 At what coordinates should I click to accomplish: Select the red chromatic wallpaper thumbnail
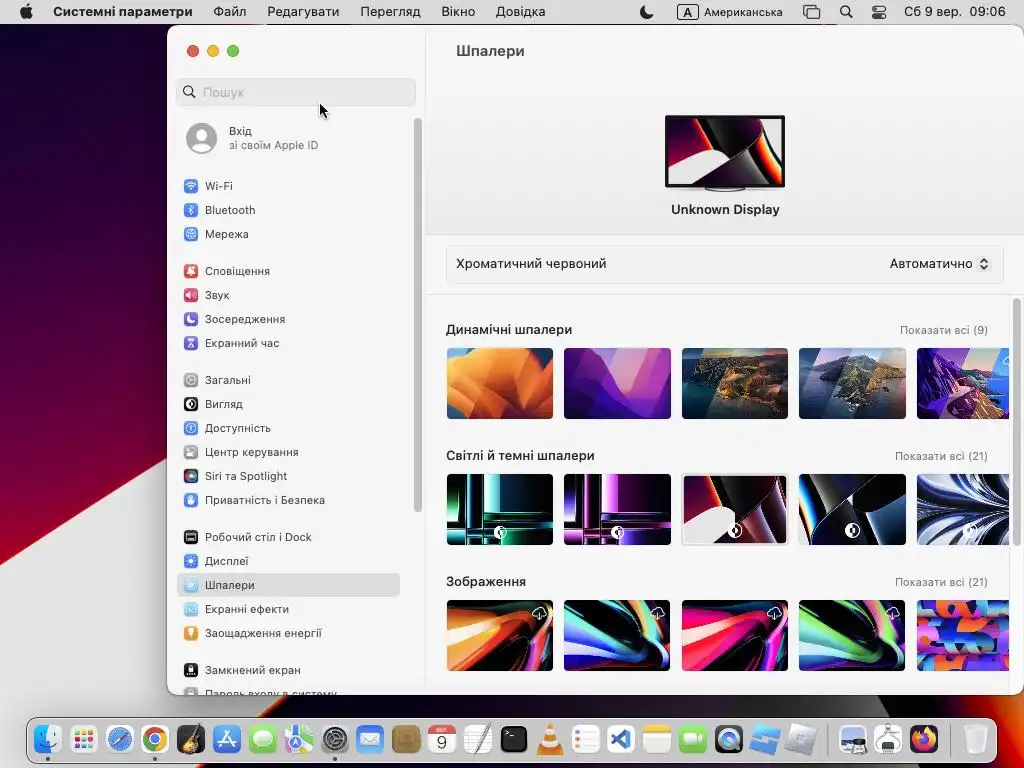[735, 509]
